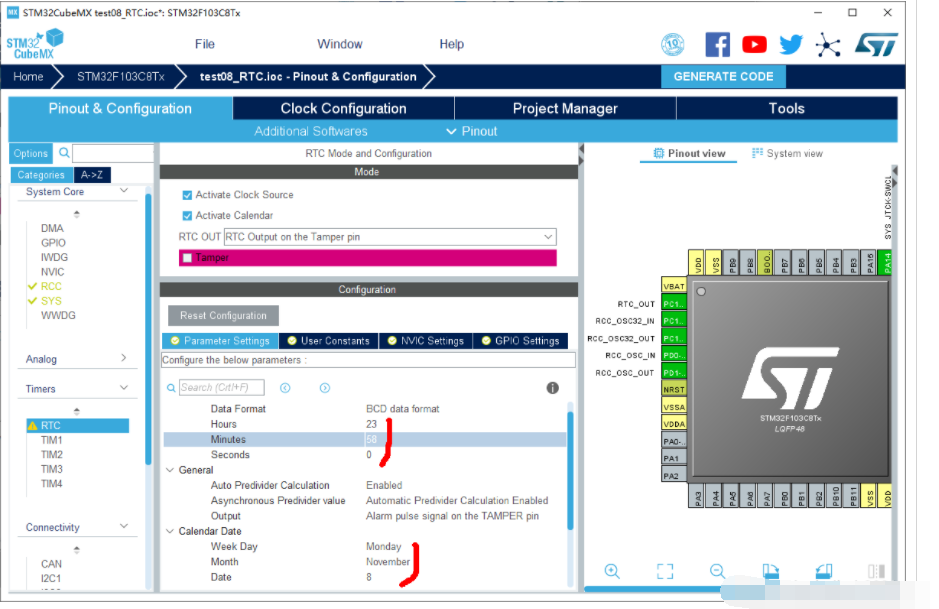
Task: Select the VBAT pin on the chip
Action: [x=674, y=286]
